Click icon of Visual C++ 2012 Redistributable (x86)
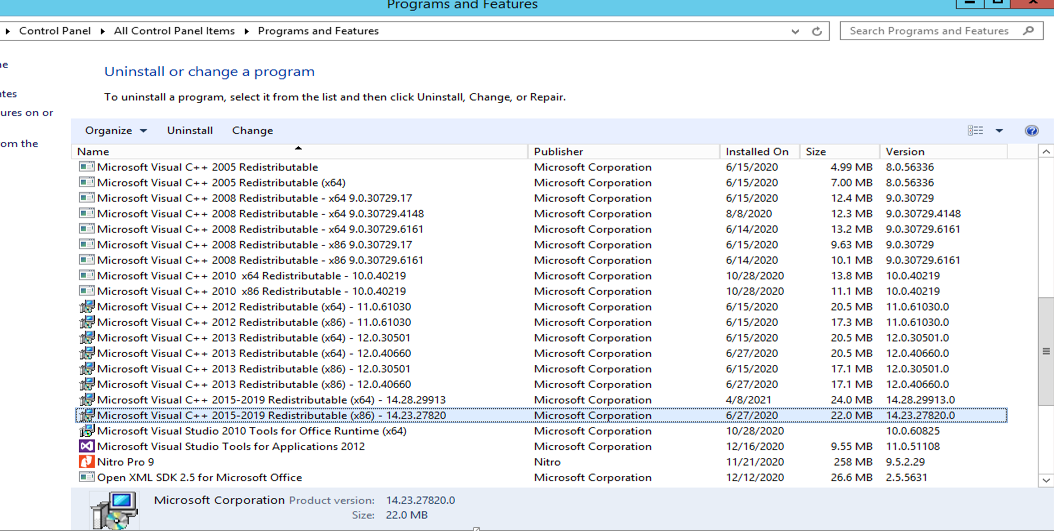1054x531 pixels. coord(87,322)
